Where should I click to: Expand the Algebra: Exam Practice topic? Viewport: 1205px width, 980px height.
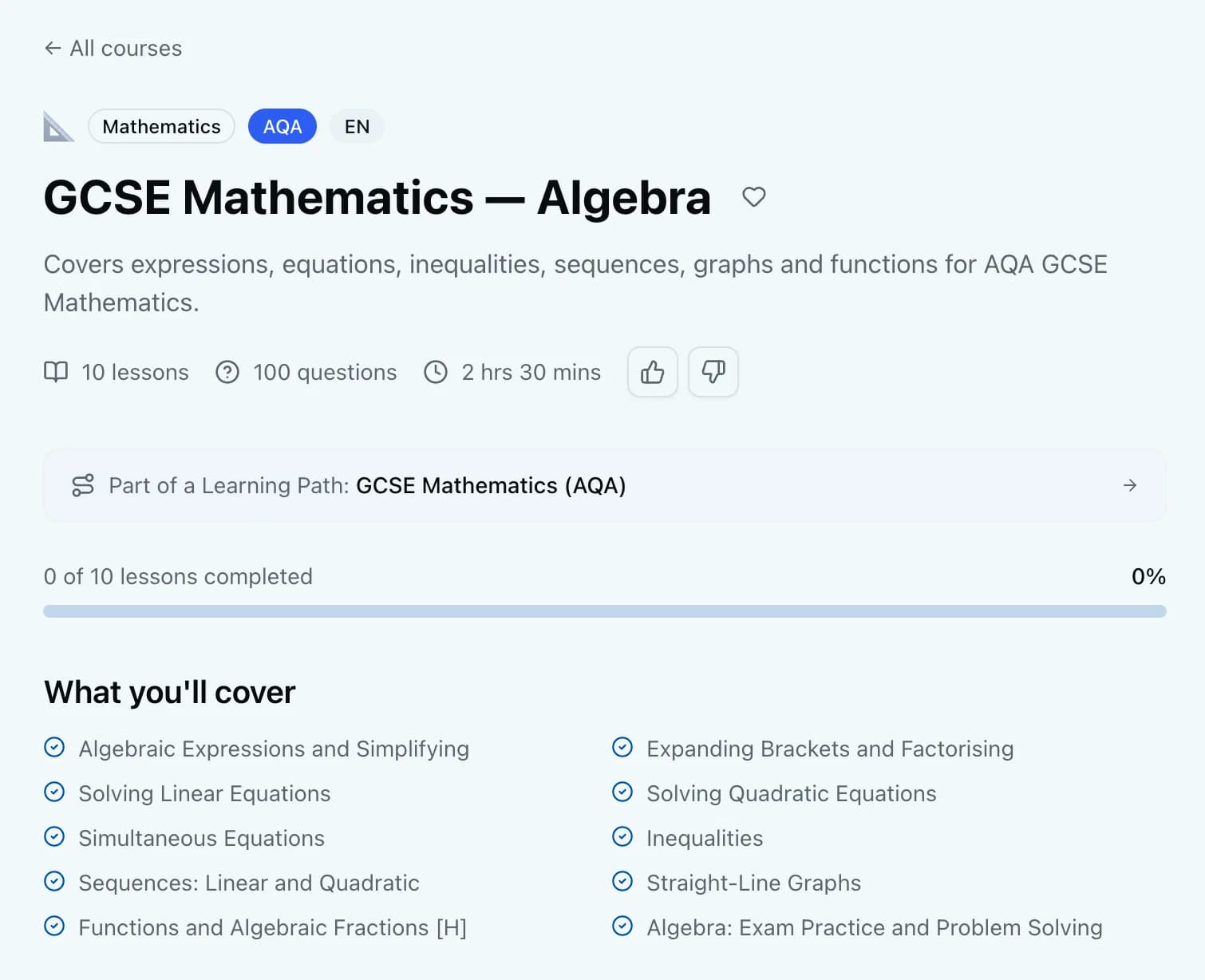click(x=622, y=926)
